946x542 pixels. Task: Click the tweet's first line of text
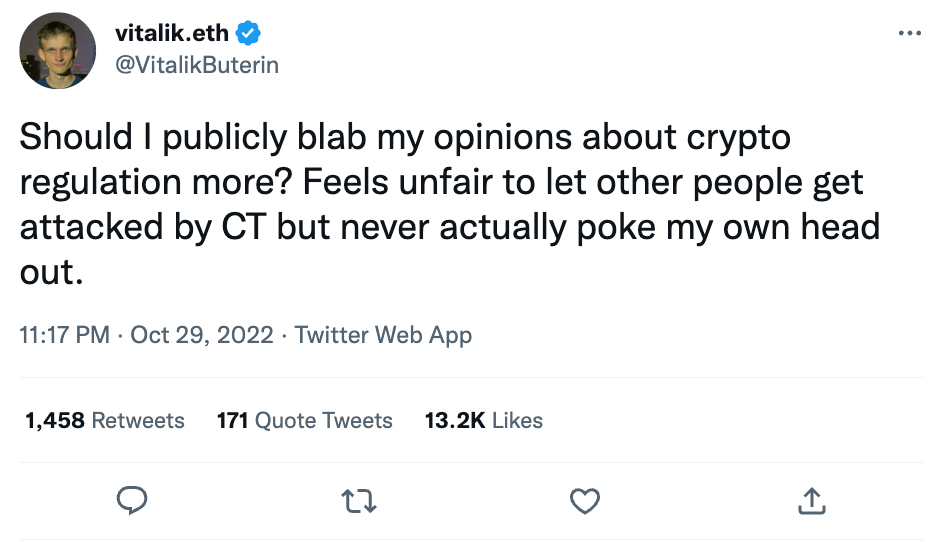point(405,140)
